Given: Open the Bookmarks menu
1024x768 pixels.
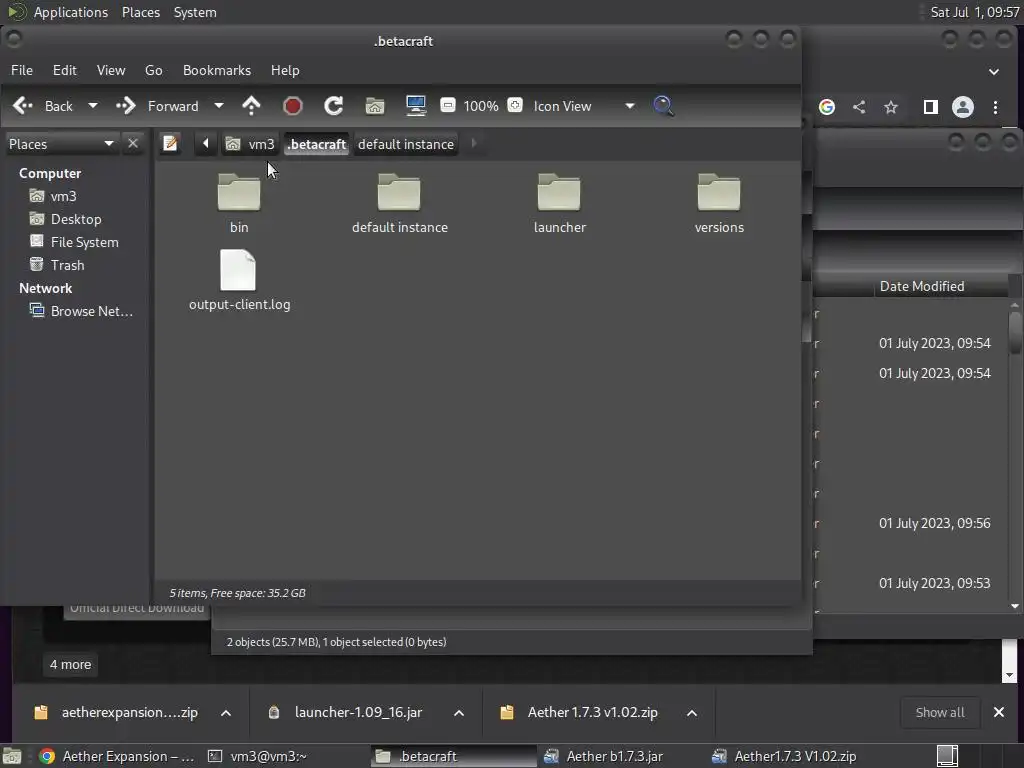Looking at the screenshot, I should pos(217,70).
